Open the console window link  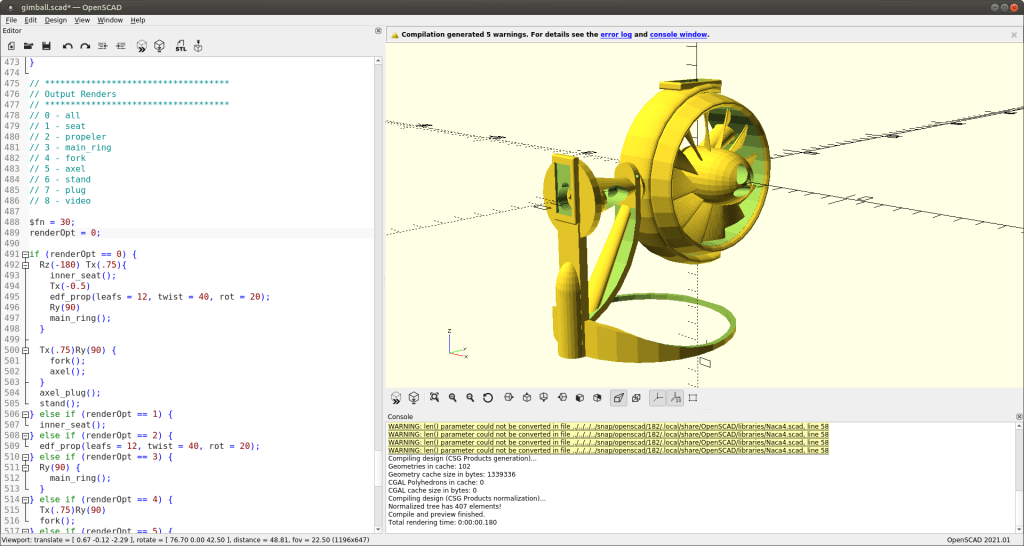pyautogui.click(x=678, y=35)
